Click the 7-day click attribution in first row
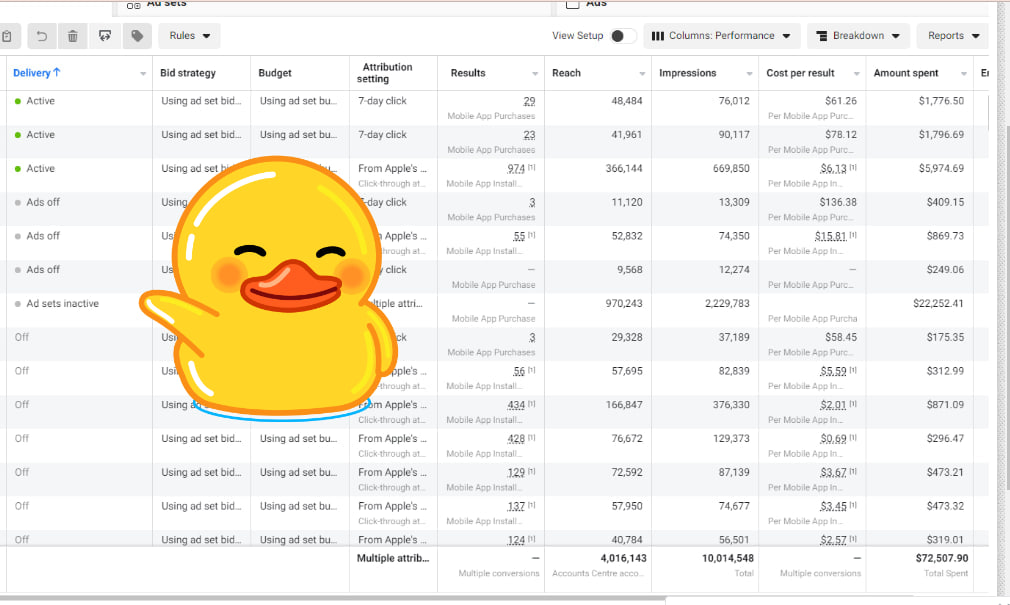Viewport: 1010px width, 605px height. [382, 101]
